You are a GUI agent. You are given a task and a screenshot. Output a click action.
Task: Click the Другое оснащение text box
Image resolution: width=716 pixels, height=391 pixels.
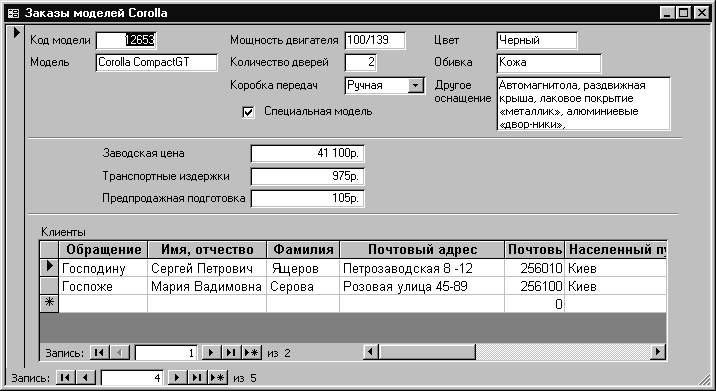click(584, 104)
